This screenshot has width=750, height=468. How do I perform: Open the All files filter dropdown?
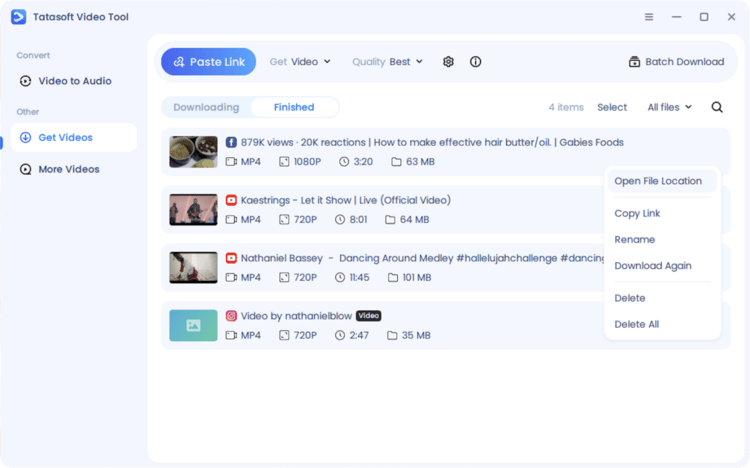(x=670, y=107)
